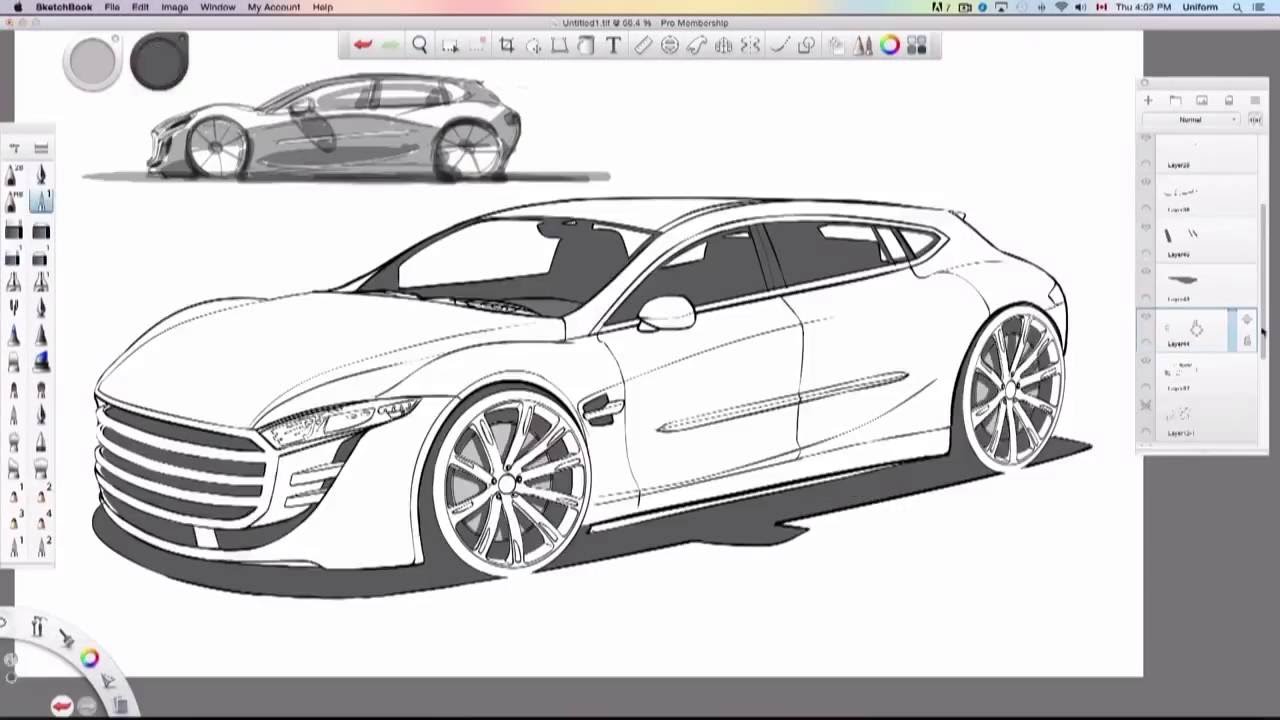The width and height of the screenshot is (1280, 720).
Task: Hide Layer 44 with its visibility eye
Action: point(1146,317)
